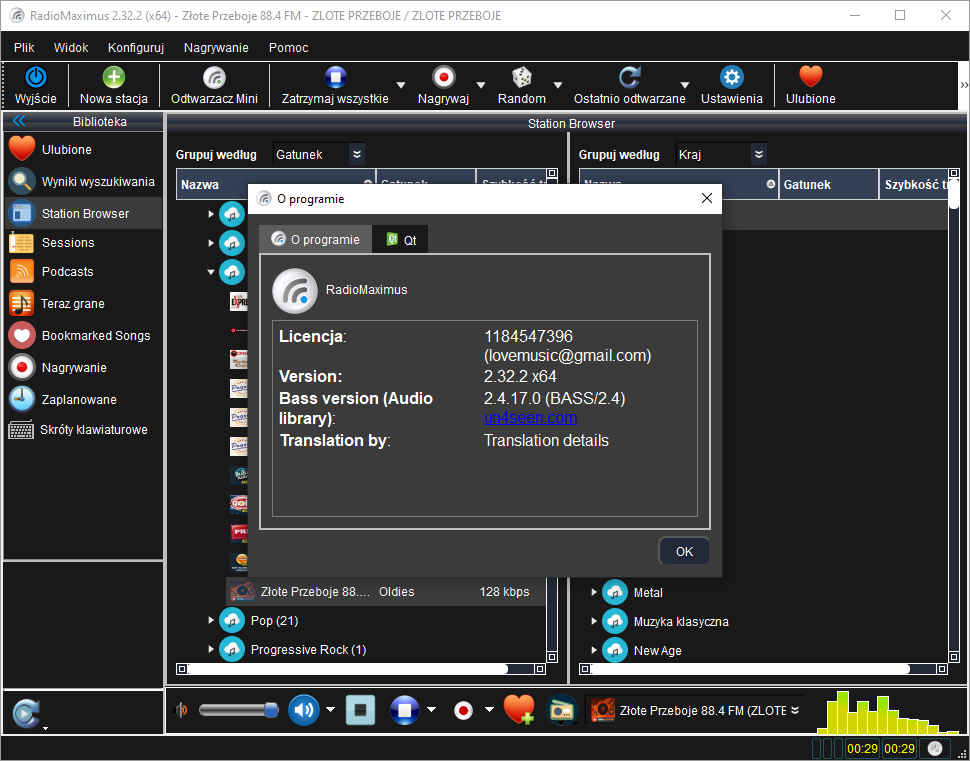Screen dimensions: 970x761
Task: Open the Widok menu
Action: (x=71, y=48)
